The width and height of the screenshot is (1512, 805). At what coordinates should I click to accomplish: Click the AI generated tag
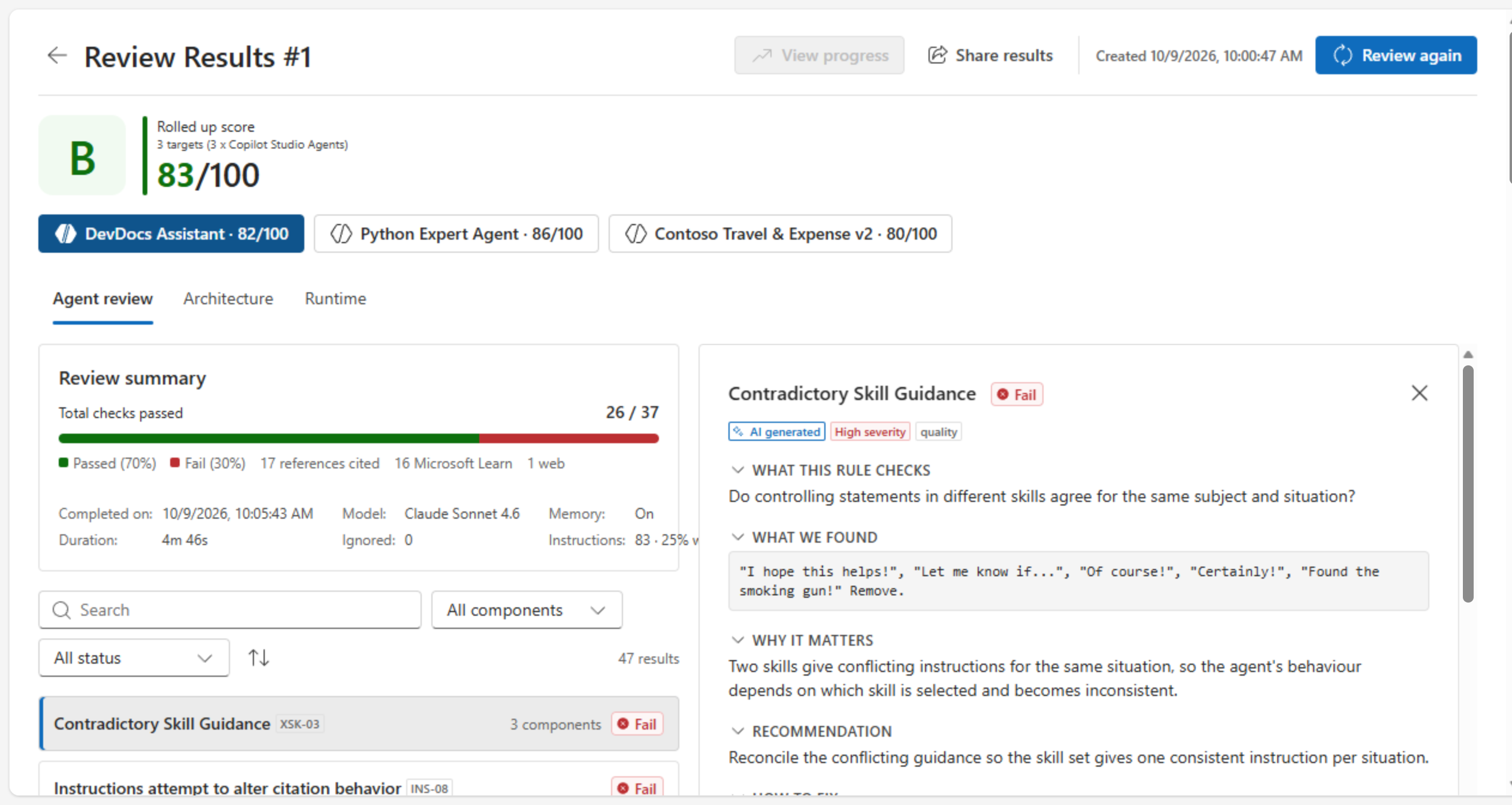[x=776, y=432]
